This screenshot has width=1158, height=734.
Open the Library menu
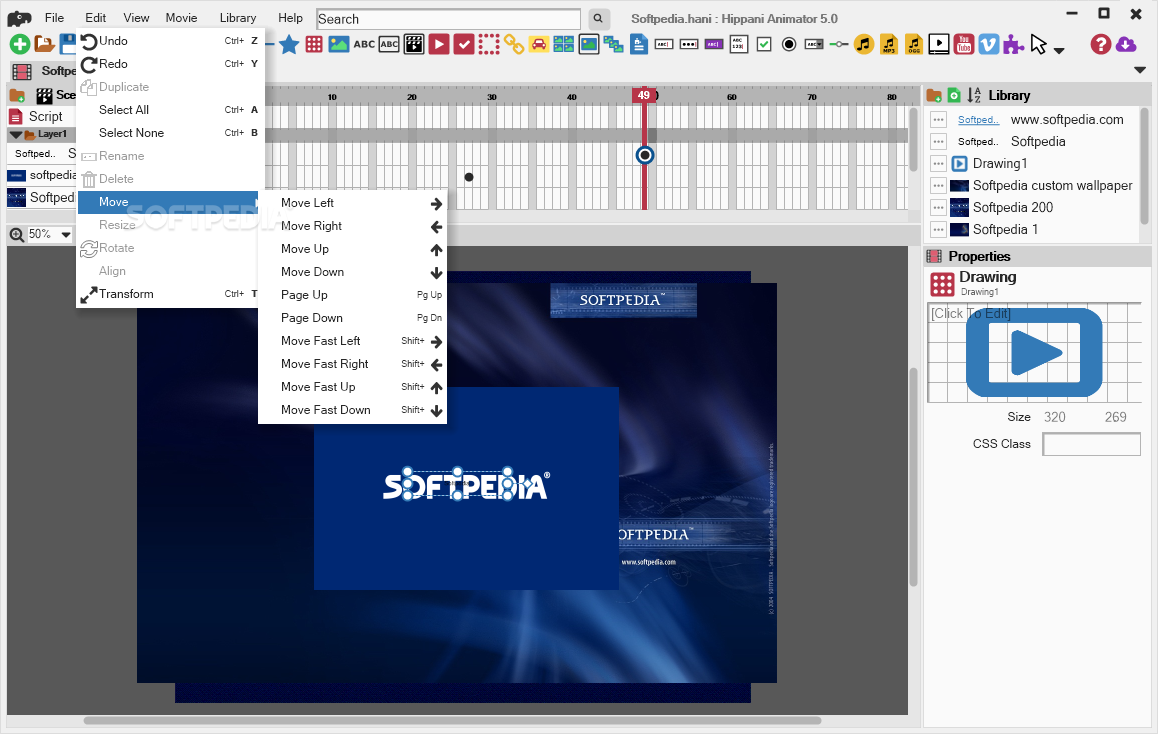238,18
